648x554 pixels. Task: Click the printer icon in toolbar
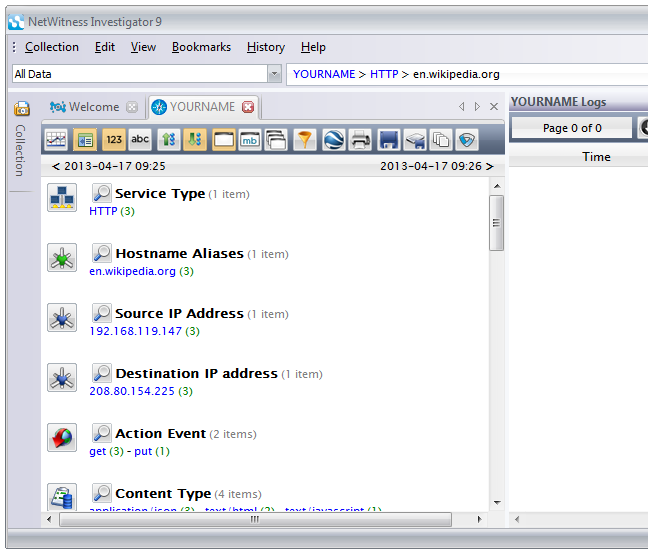(x=360, y=139)
